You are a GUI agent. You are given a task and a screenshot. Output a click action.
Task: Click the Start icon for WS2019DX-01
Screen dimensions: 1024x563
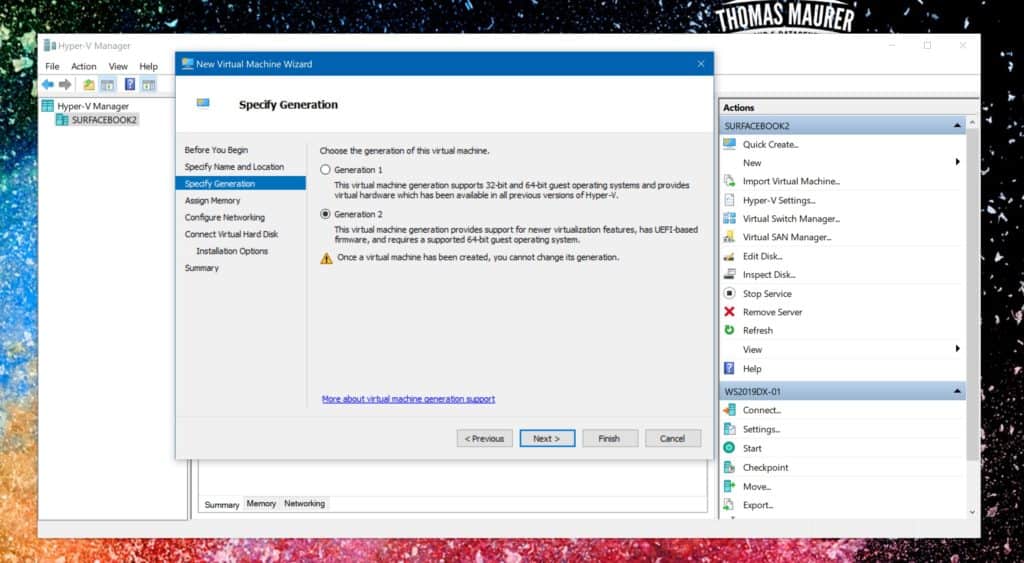click(729, 448)
